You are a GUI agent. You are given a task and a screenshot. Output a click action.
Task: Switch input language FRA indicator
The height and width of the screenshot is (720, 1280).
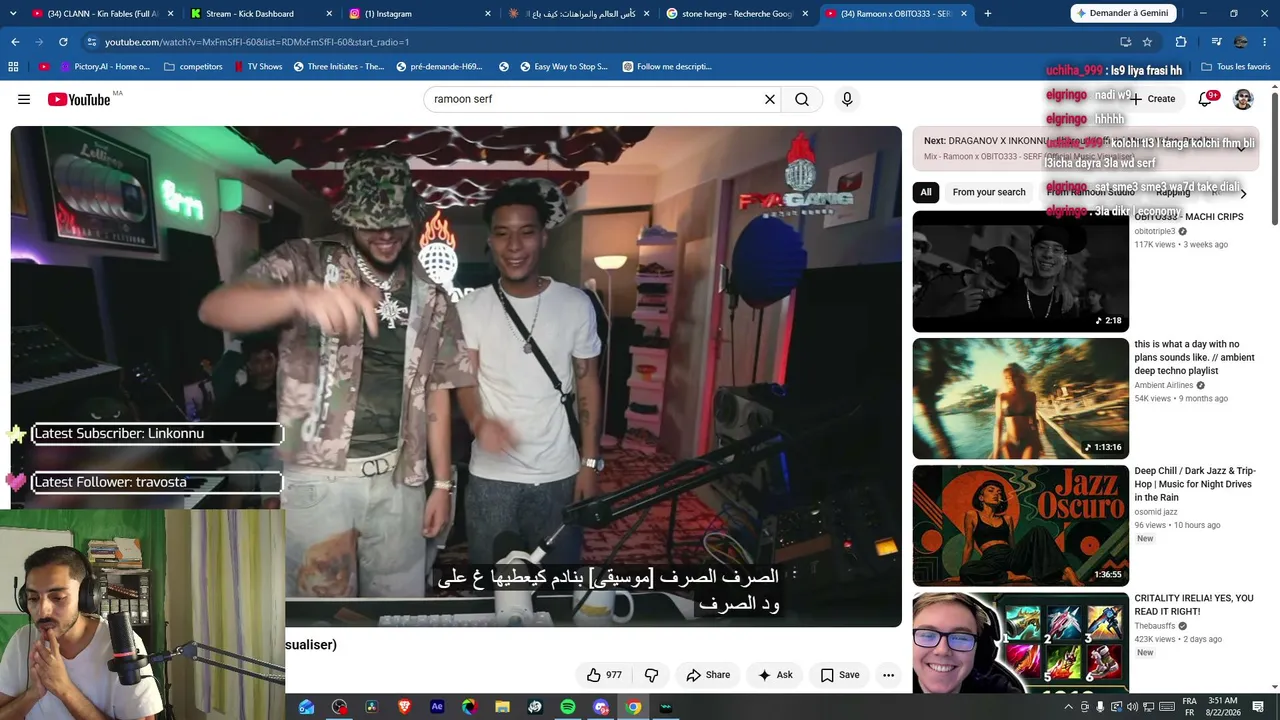pyautogui.click(x=1190, y=706)
